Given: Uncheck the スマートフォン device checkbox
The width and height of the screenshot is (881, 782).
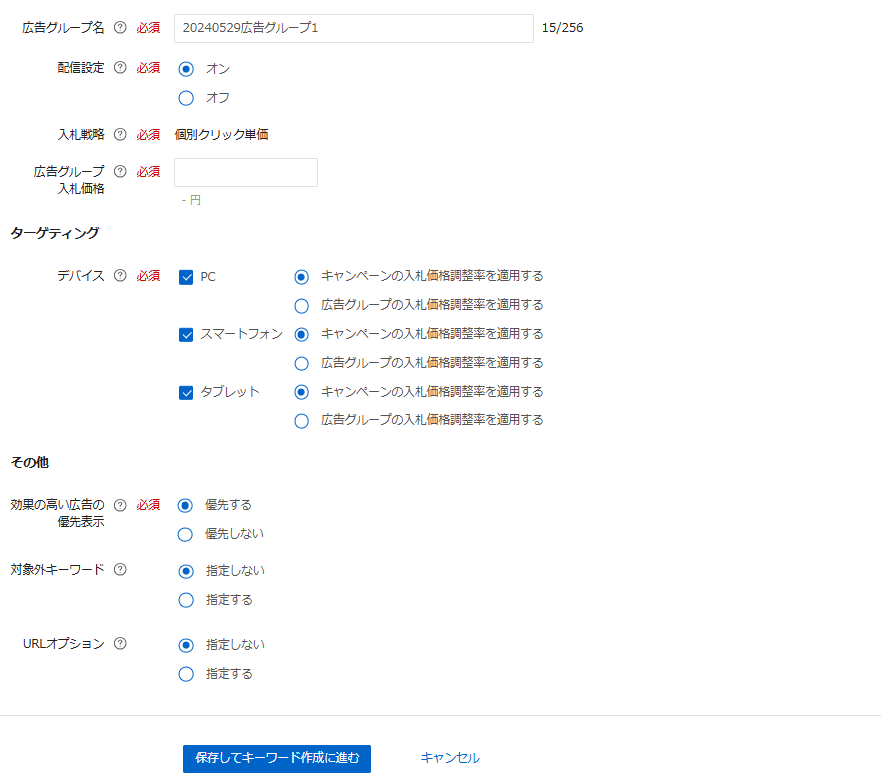Looking at the screenshot, I should pos(186,335).
